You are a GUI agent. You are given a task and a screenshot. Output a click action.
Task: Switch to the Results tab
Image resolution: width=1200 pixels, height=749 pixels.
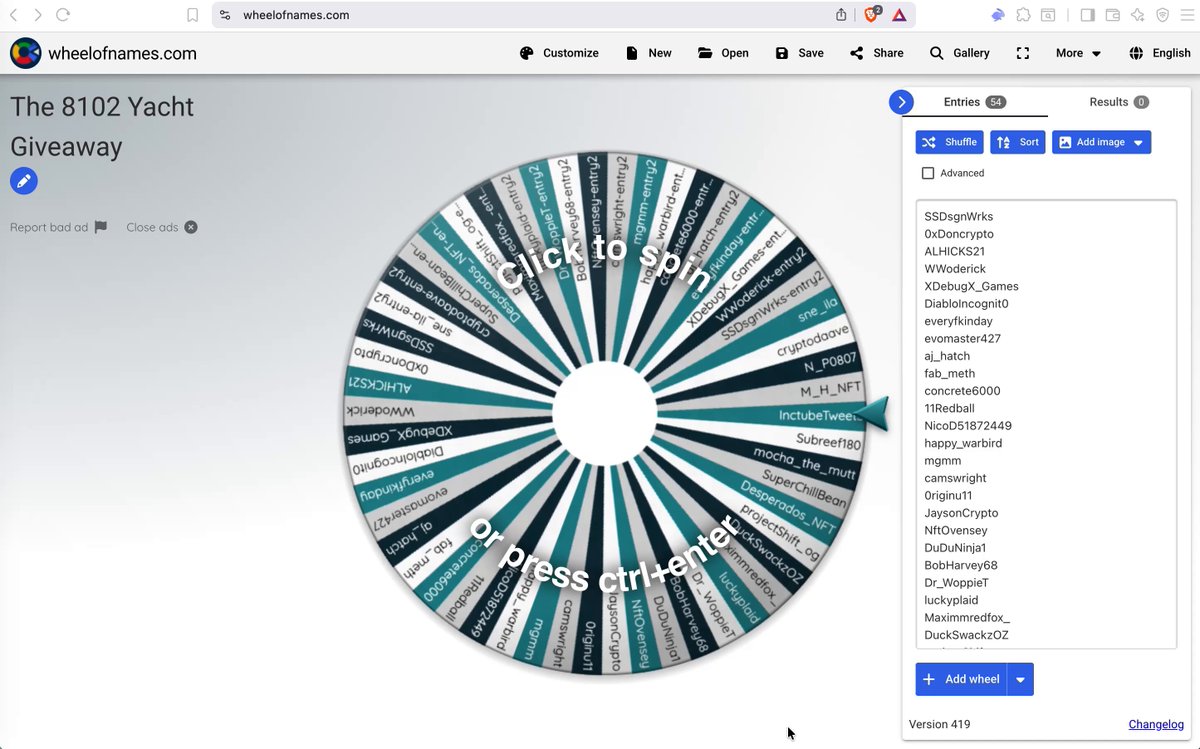click(1119, 102)
